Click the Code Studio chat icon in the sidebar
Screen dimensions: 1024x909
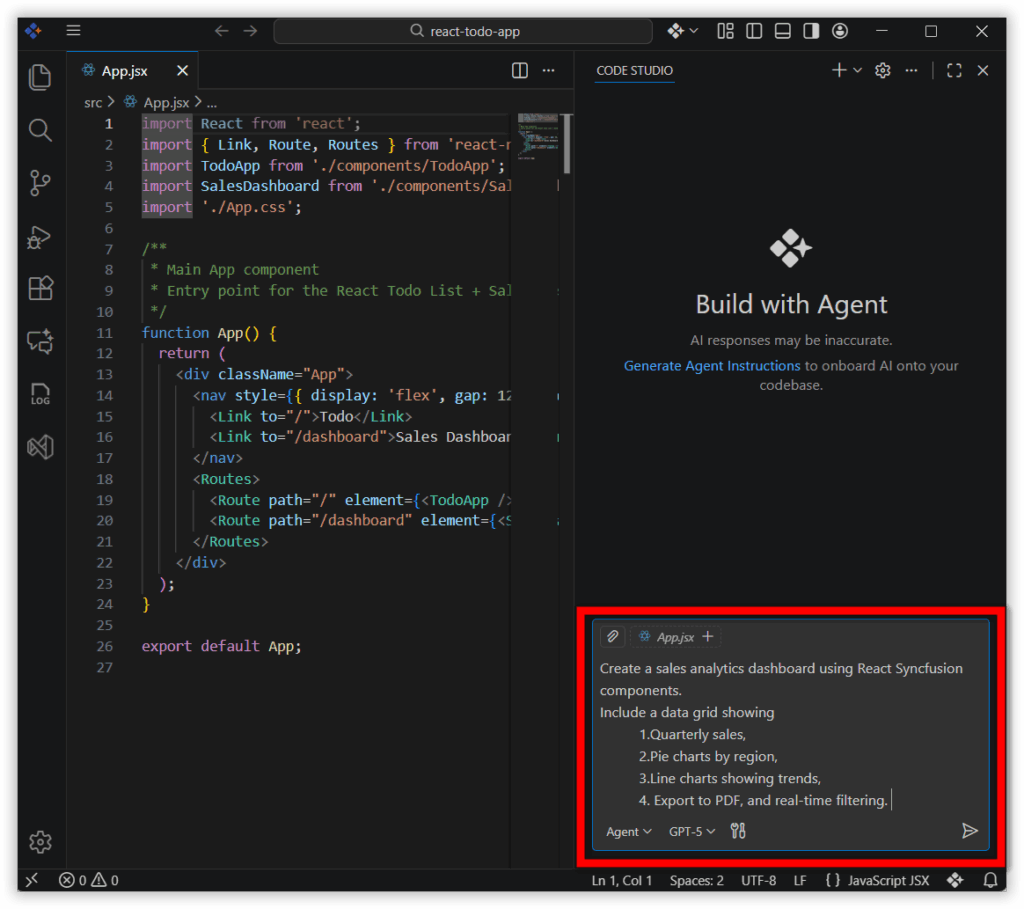pos(40,341)
